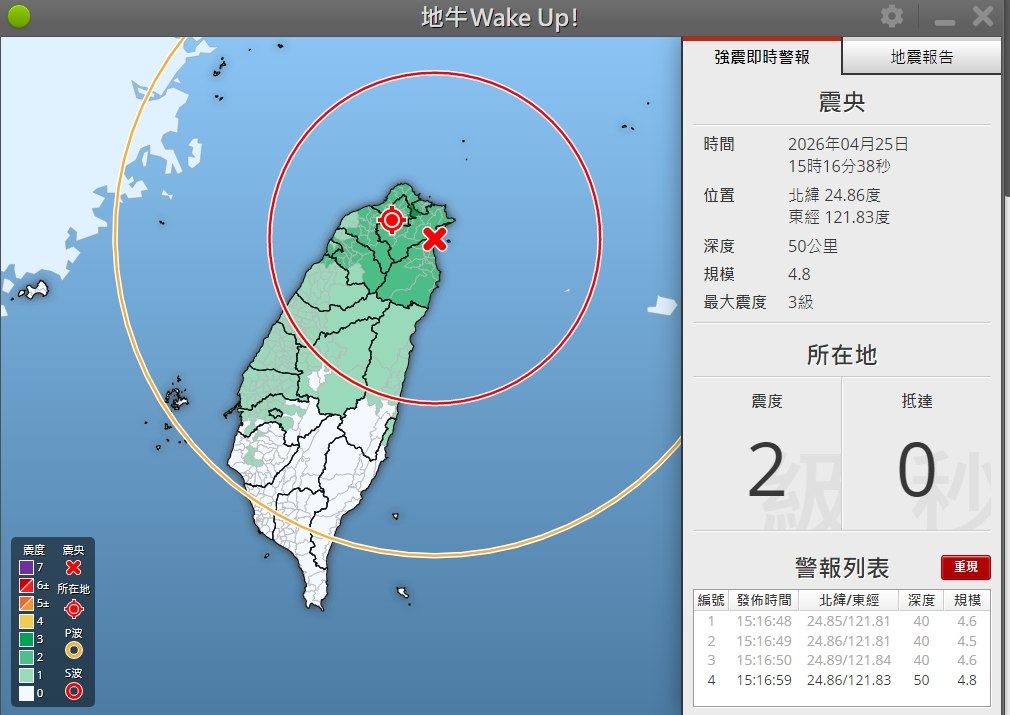The height and width of the screenshot is (715, 1010).
Task: Click the 深度 column header in alert list
Action: click(921, 600)
